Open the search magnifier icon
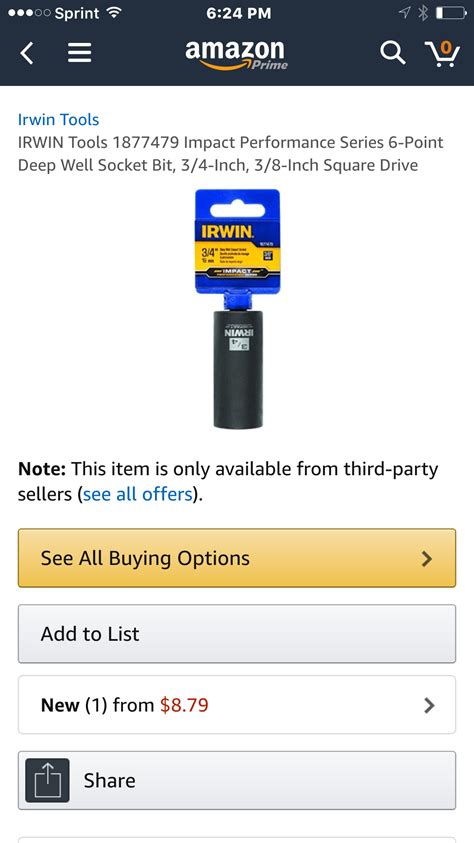 click(x=392, y=53)
